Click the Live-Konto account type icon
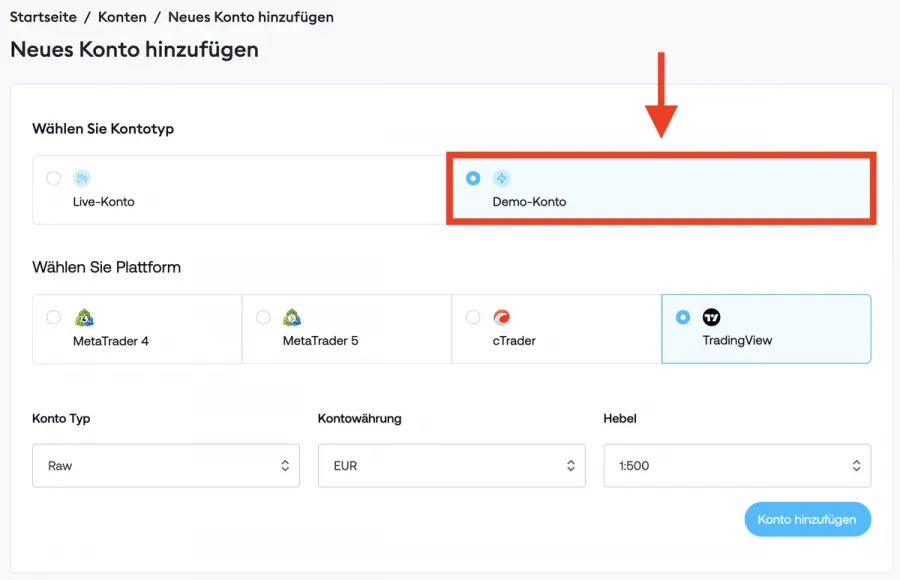900x580 pixels. (x=82, y=179)
